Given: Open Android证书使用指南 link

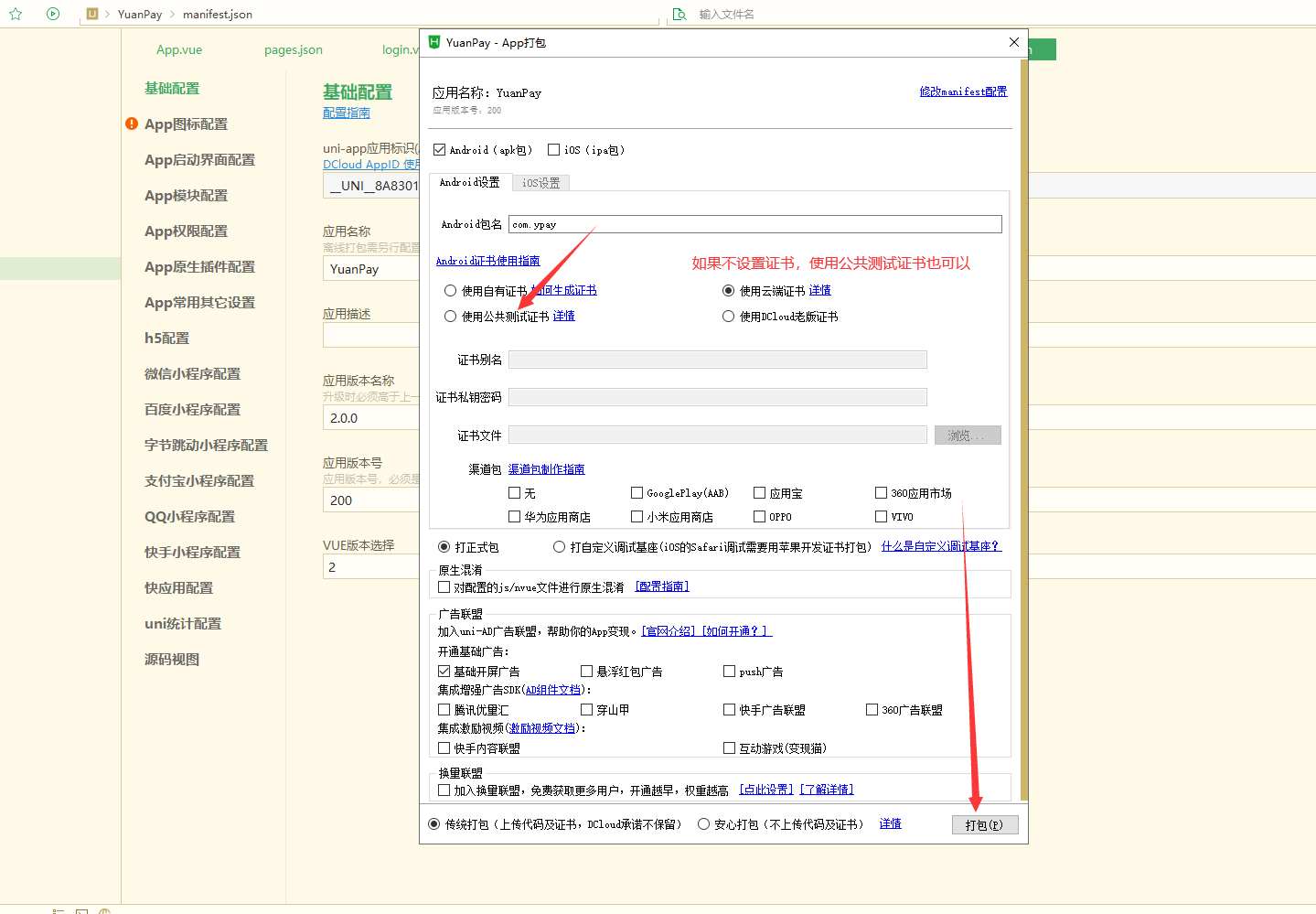Looking at the screenshot, I should coord(487,261).
